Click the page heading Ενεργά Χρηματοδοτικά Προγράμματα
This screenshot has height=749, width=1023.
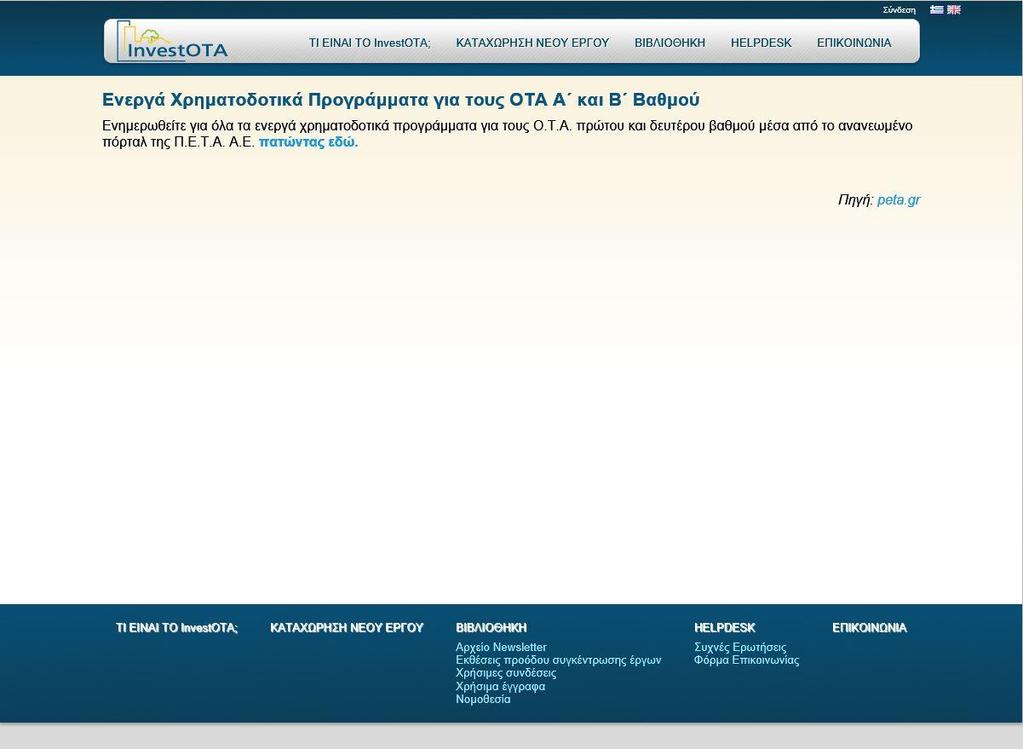coord(401,100)
